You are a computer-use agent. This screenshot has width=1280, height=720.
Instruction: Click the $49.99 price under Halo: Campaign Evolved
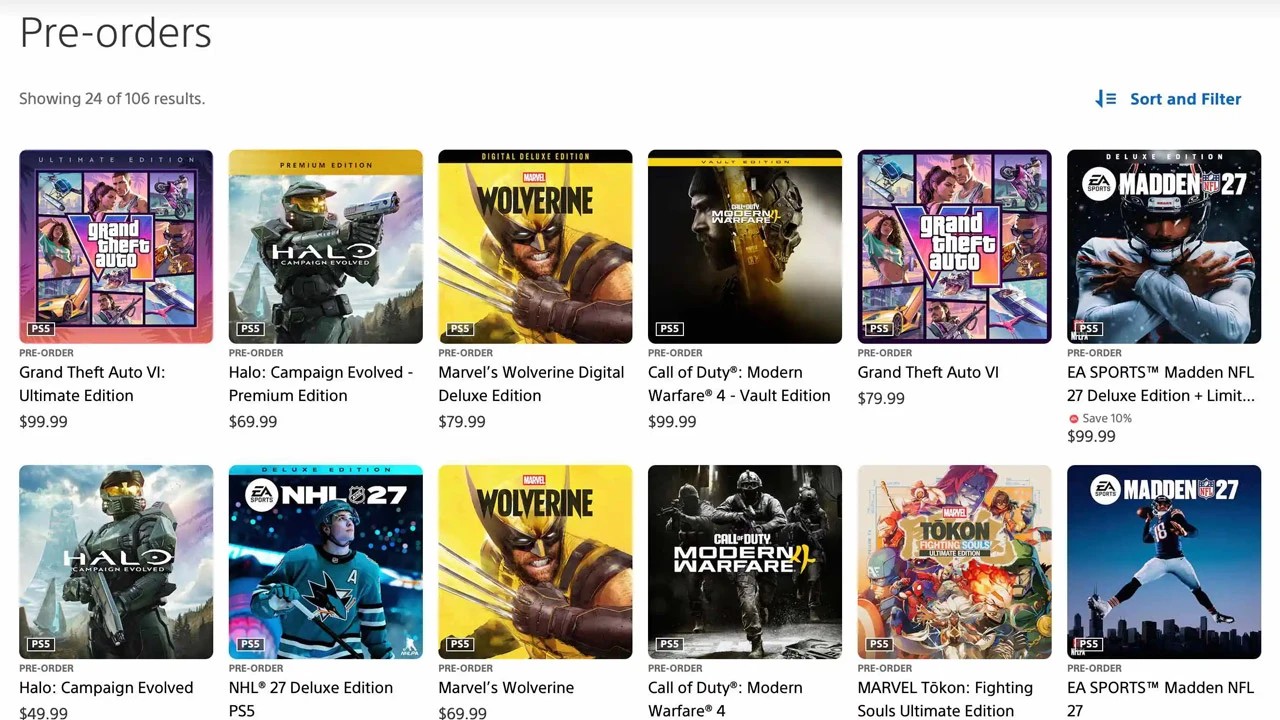tap(43, 713)
